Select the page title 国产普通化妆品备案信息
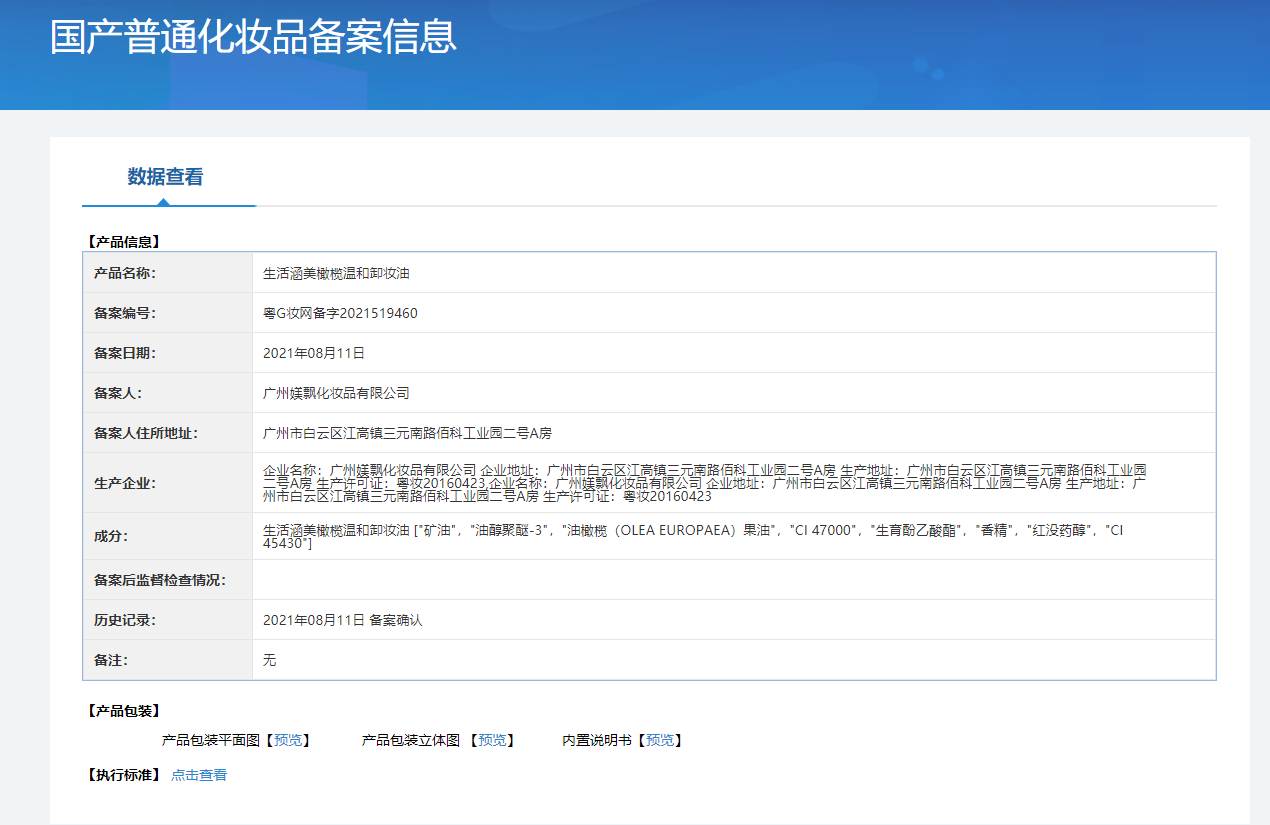 pyautogui.click(x=253, y=36)
